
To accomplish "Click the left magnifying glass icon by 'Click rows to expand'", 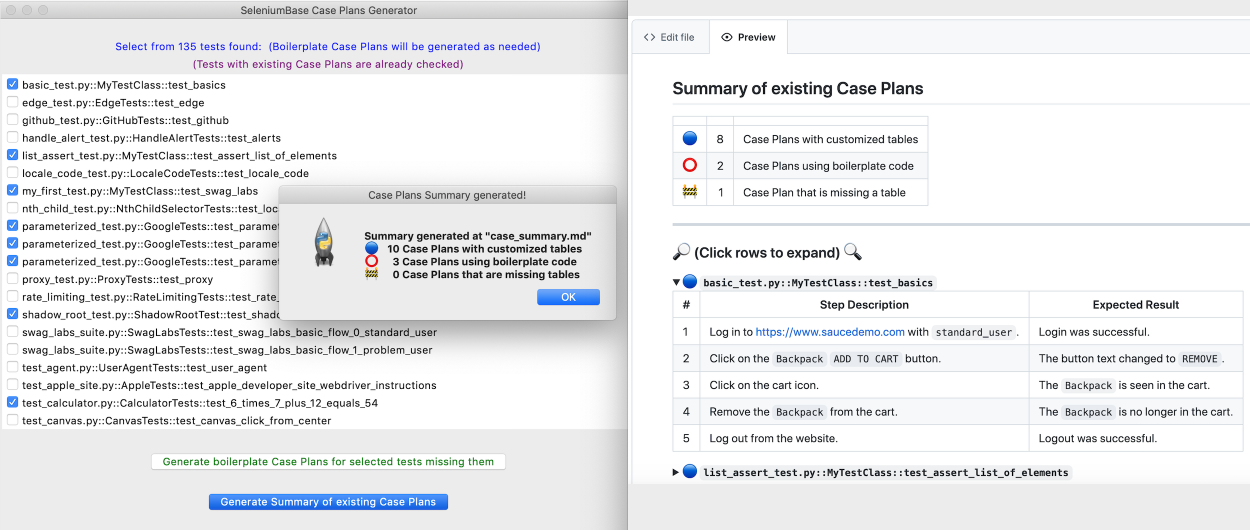I will (681, 252).
